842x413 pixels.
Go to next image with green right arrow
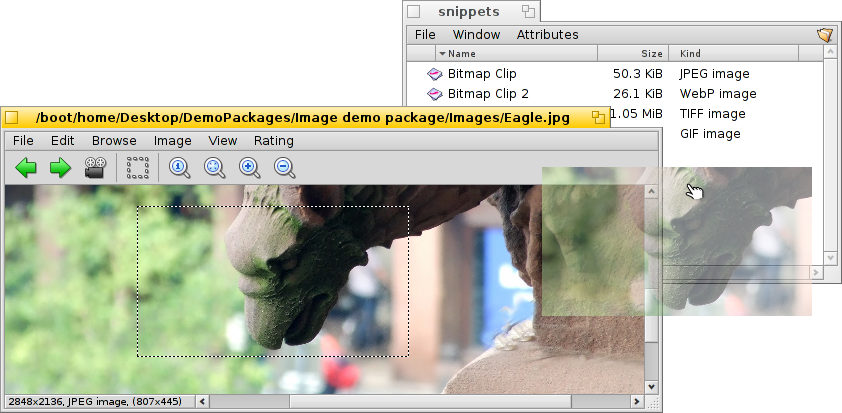point(60,168)
